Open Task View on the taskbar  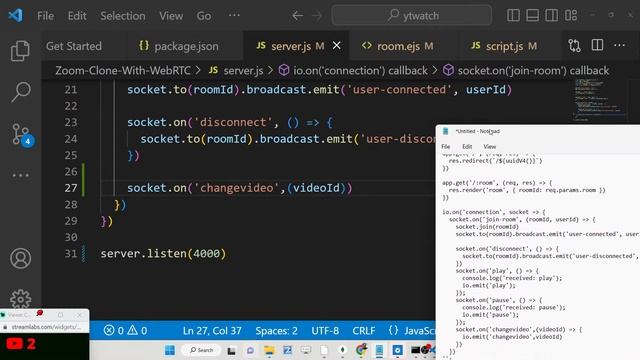coord(231,350)
